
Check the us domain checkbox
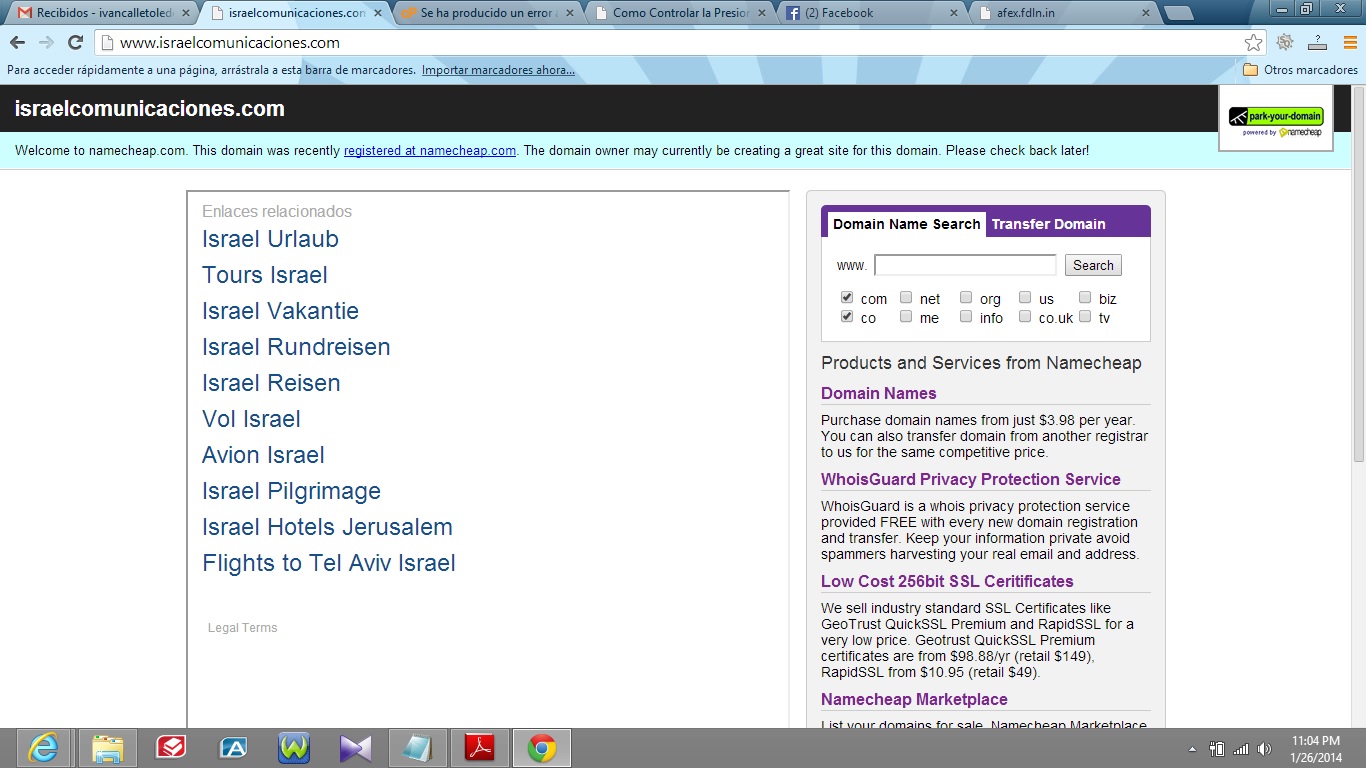tap(1025, 297)
